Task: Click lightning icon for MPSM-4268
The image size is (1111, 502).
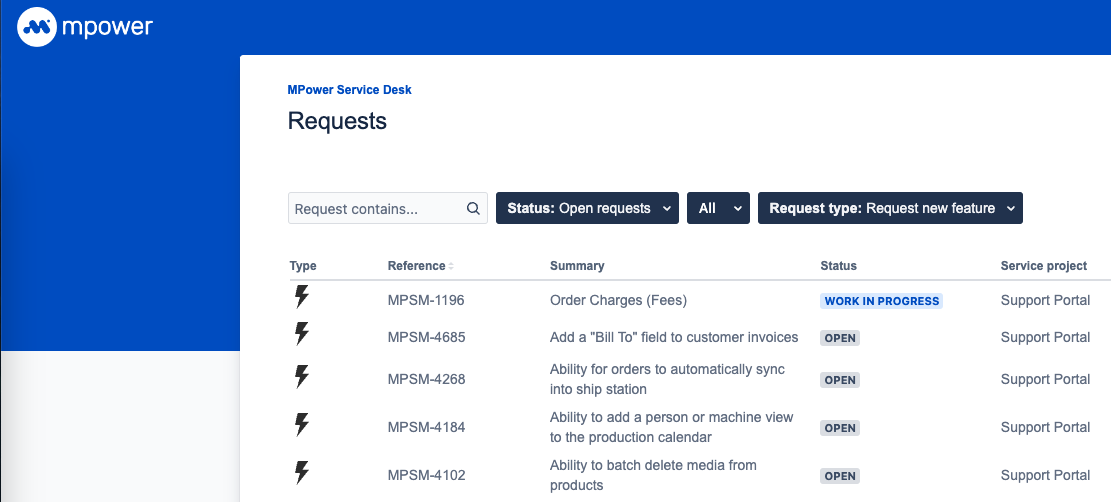Action: tap(302, 376)
